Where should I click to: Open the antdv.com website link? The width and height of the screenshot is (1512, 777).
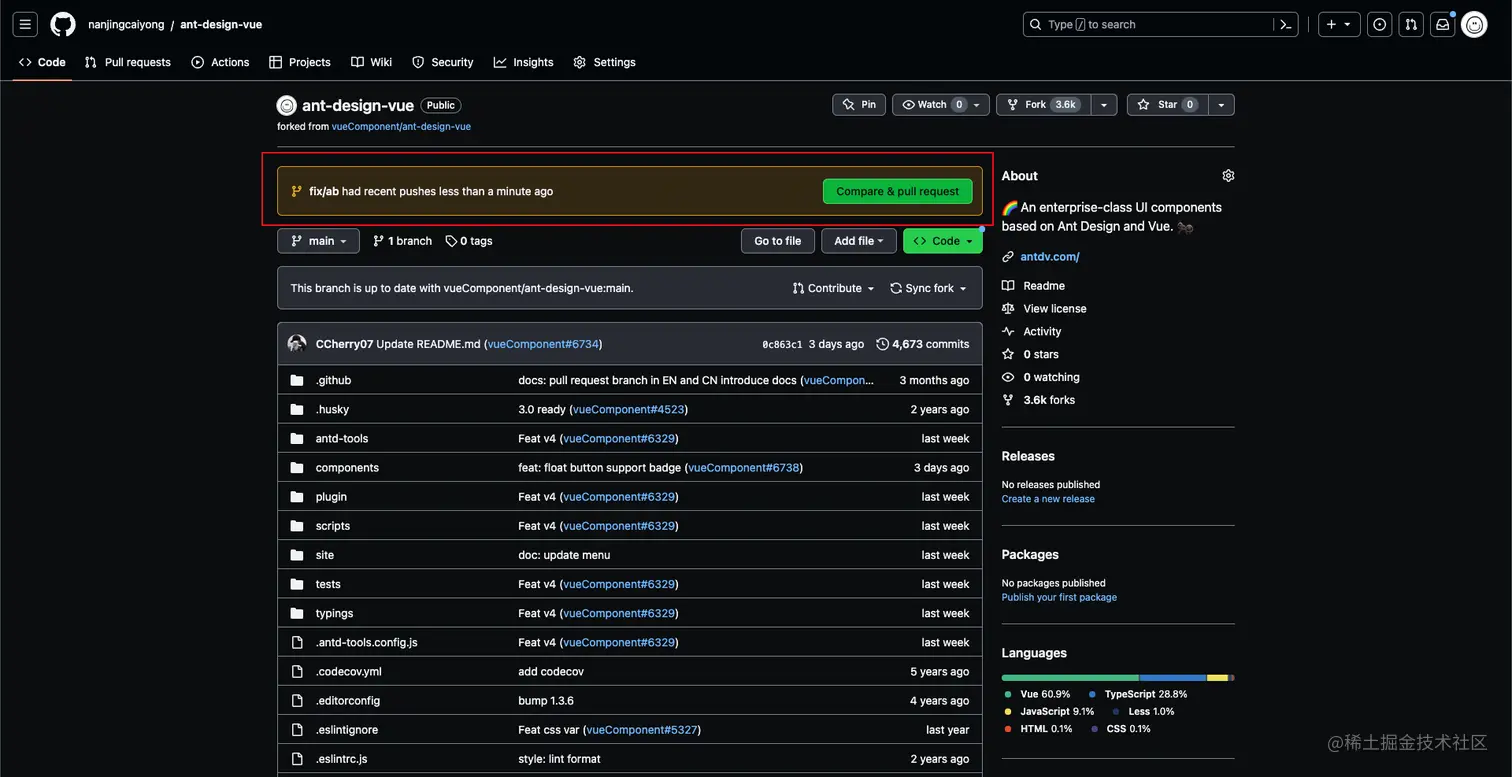[1050, 257]
